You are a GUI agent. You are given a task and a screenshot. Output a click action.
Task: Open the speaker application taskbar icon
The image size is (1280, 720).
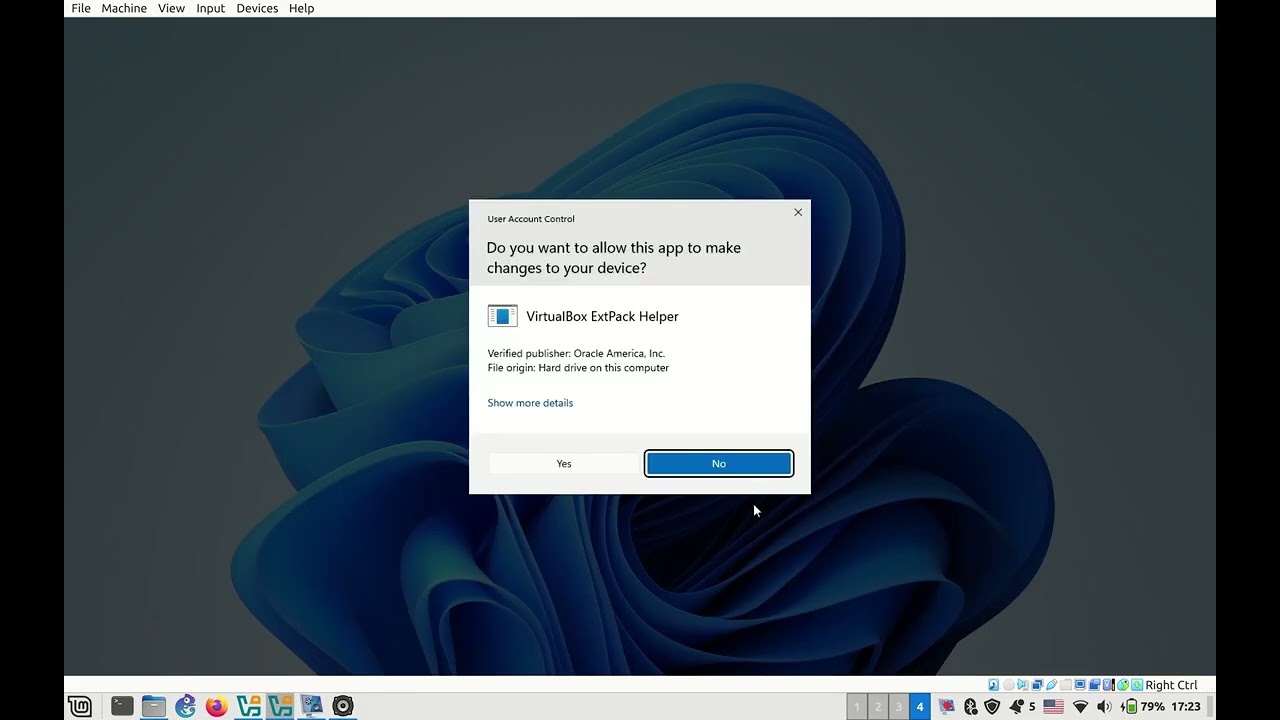point(343,706)
